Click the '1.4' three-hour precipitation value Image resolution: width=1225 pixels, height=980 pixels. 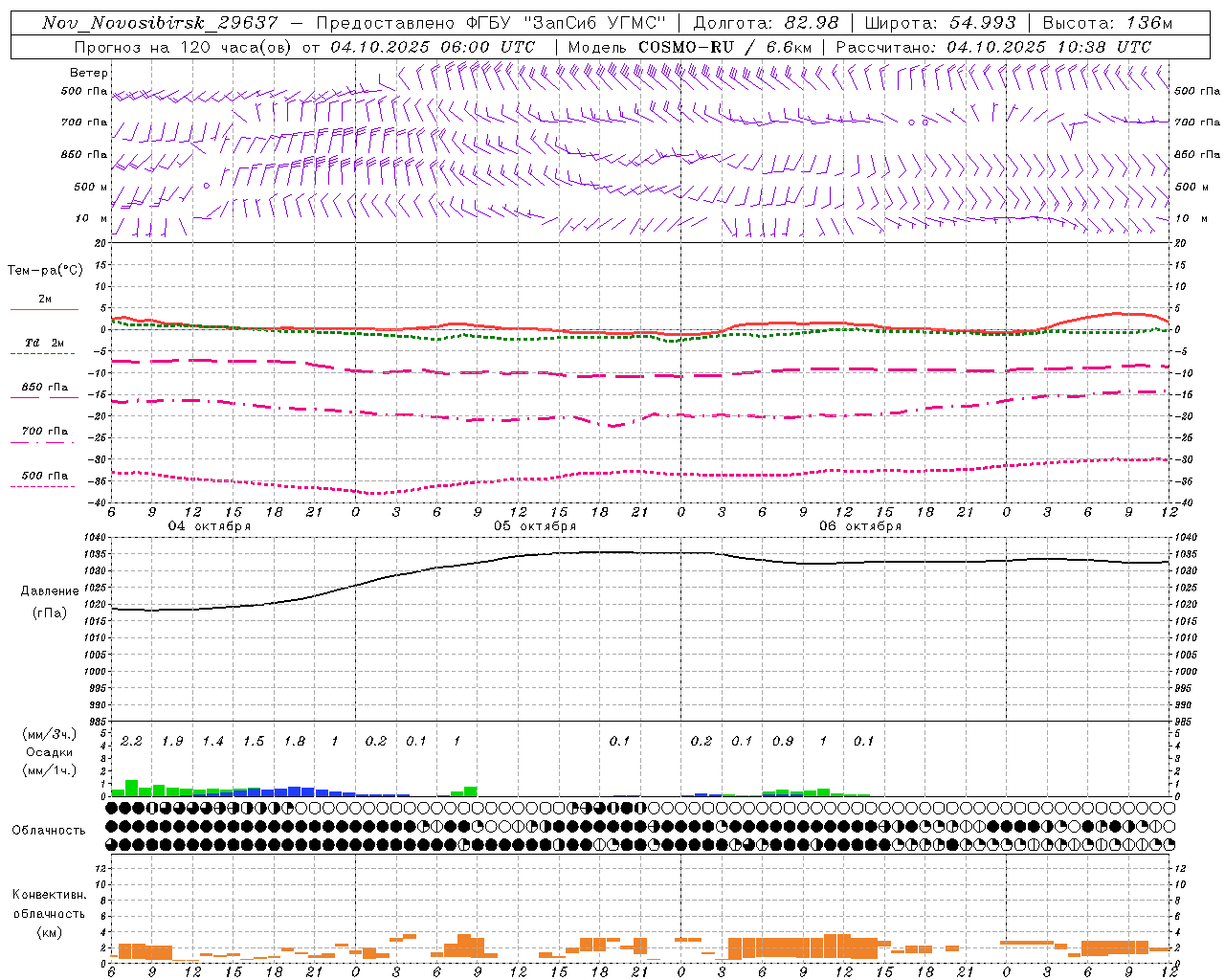pyautogui.click(x=212, y=742)
